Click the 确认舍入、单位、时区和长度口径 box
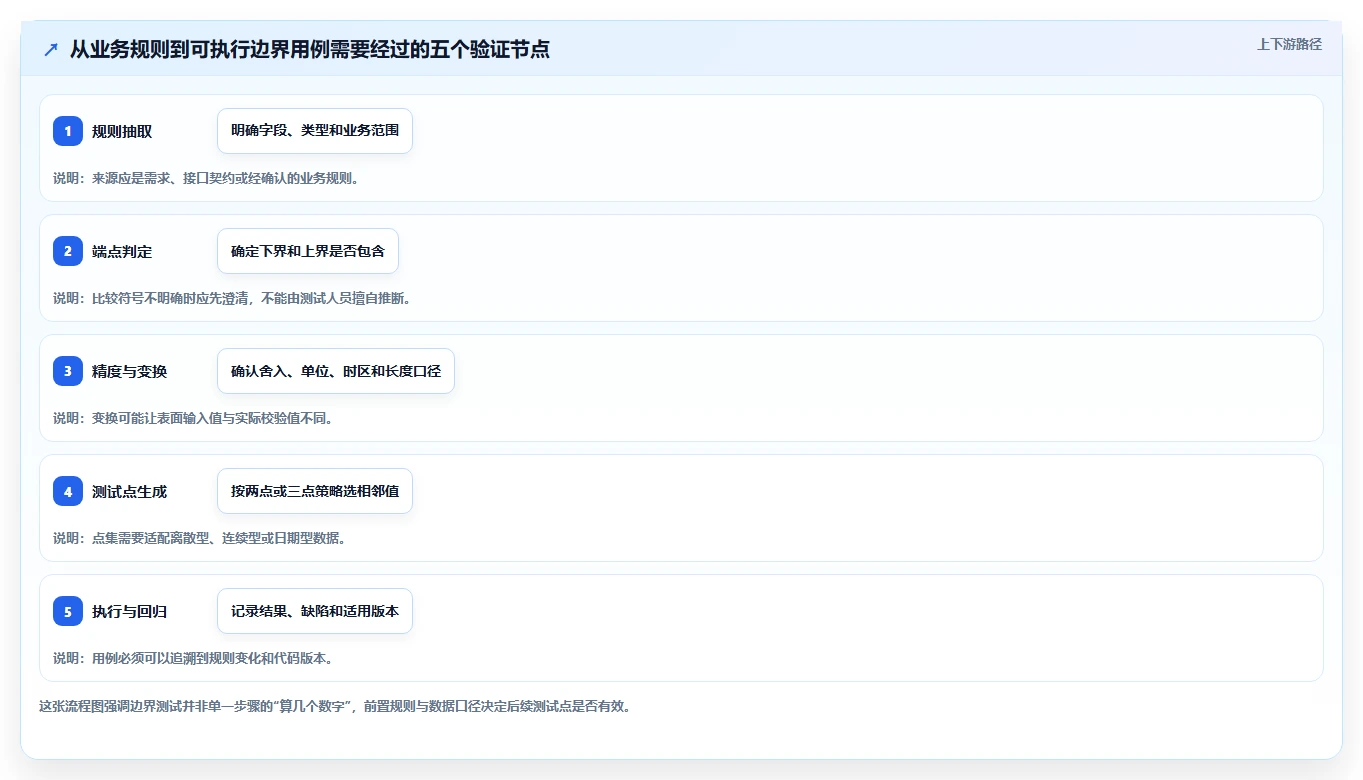 click(x=336, y=371)
